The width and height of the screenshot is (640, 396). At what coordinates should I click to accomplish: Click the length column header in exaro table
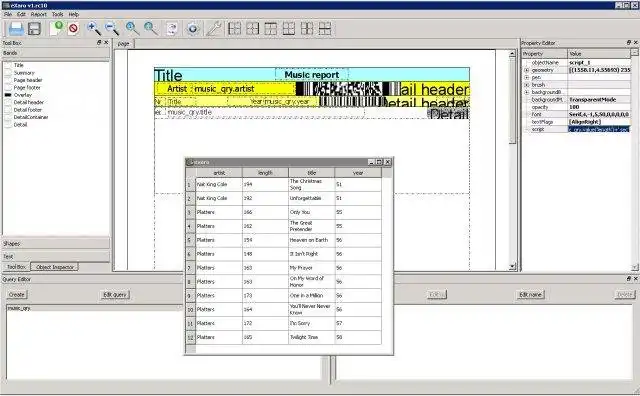pyautogui.click(x=265, y=173)
